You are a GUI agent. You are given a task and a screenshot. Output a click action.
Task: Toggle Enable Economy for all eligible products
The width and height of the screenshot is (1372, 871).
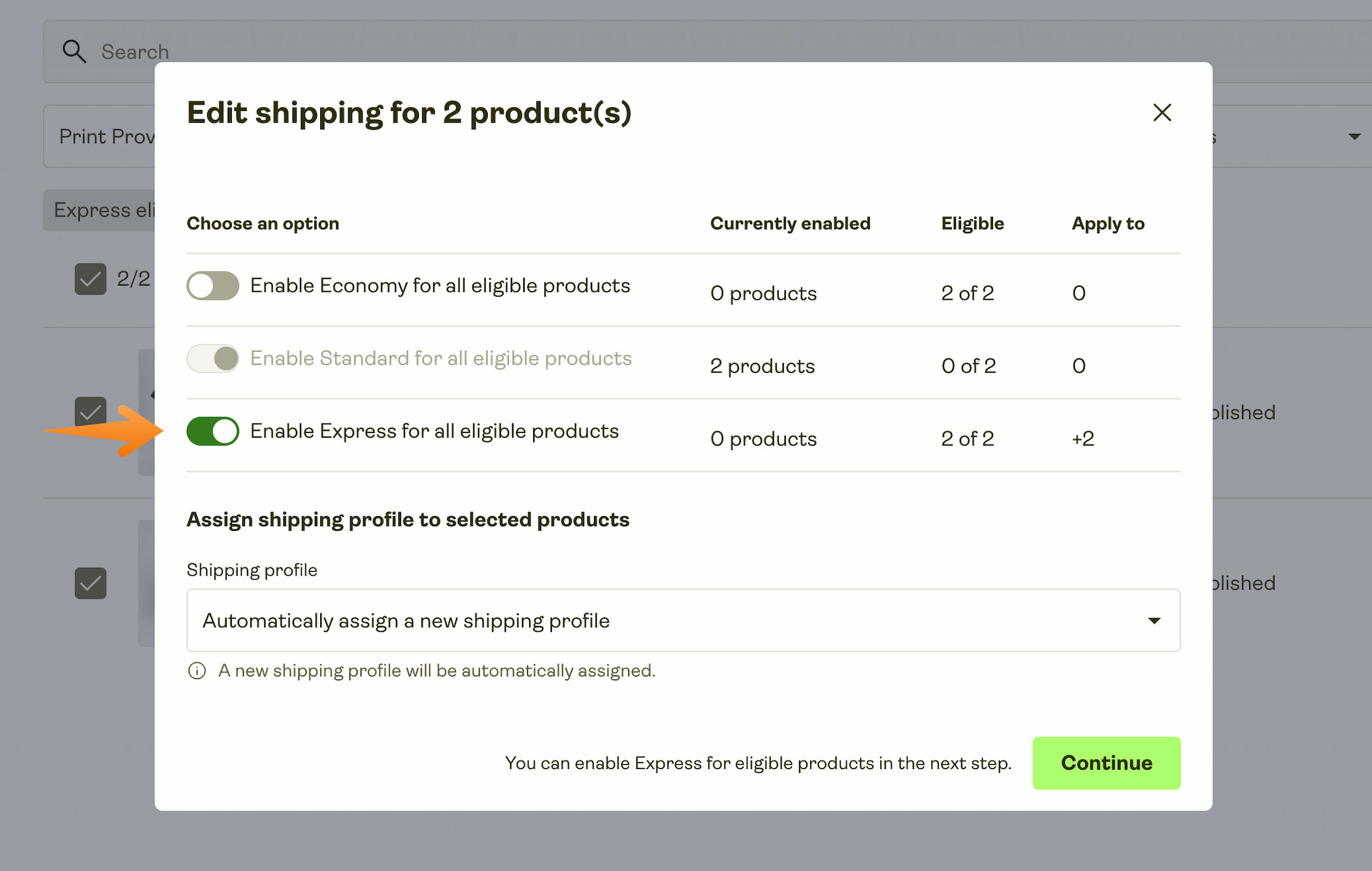click(x=212, y=286)
